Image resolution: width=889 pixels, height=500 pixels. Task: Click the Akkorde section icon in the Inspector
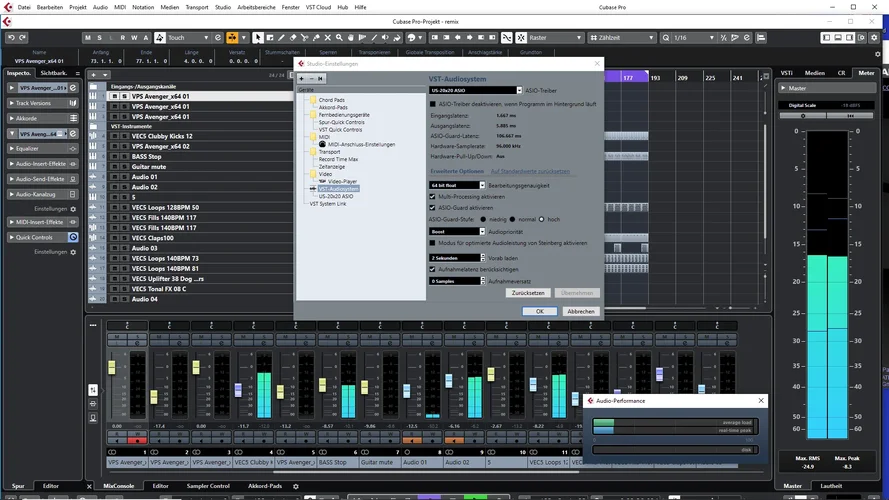click(73, 118)
